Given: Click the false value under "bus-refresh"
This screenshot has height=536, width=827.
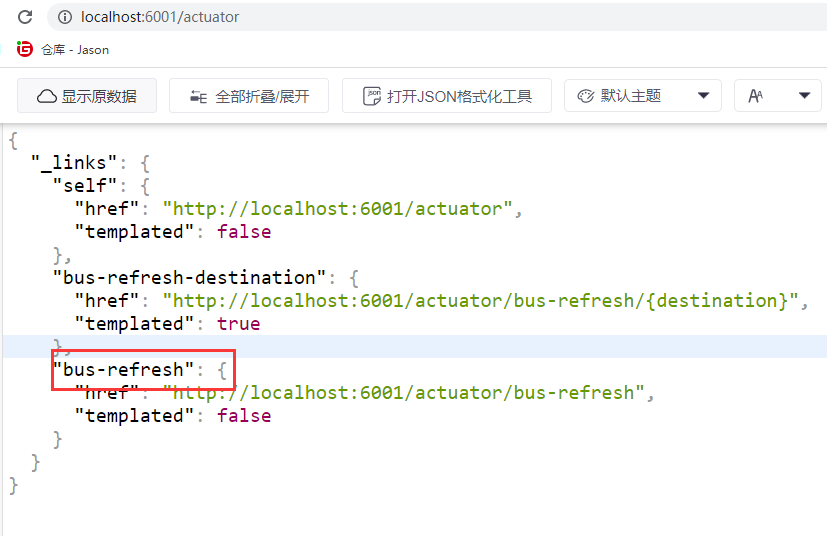Looking at the screenshot, I should (244, 416).
